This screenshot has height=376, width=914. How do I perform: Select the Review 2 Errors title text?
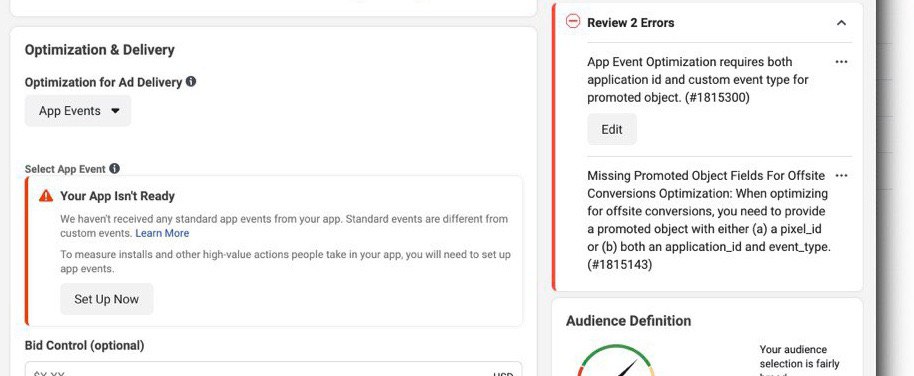(x=631, y=23)
